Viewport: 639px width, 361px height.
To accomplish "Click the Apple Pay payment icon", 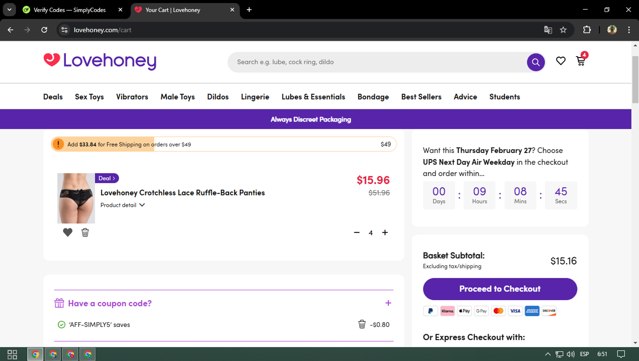I will click(x=464, y=311).
